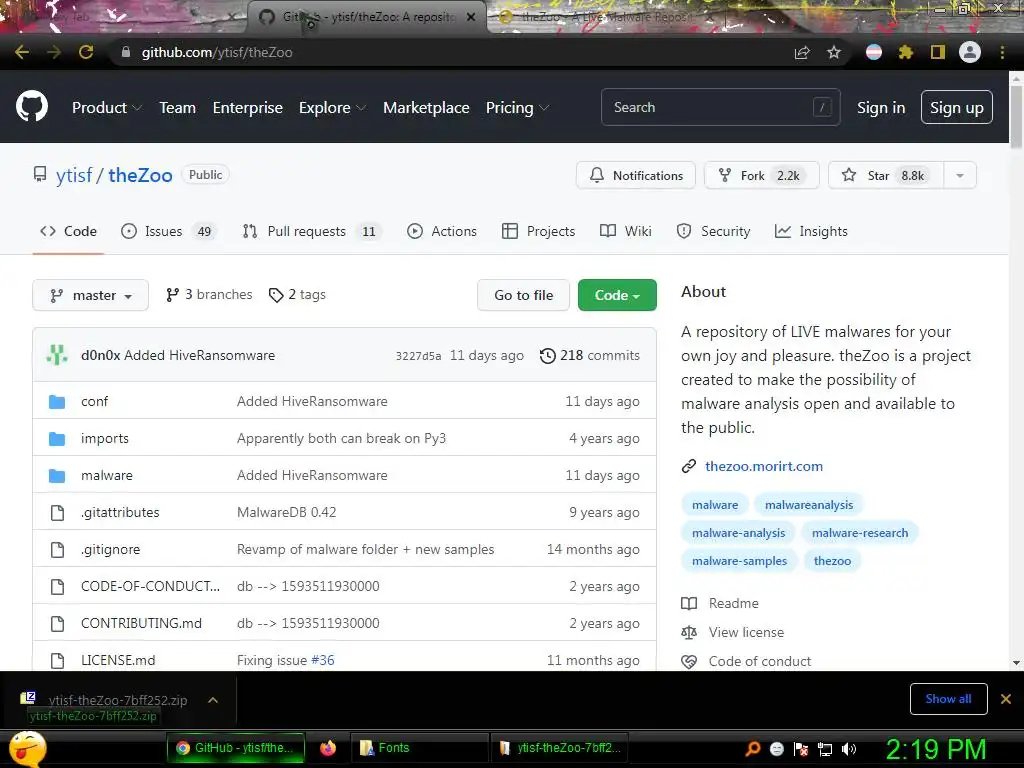Open the 2 tags link

(x=297, y=295)
